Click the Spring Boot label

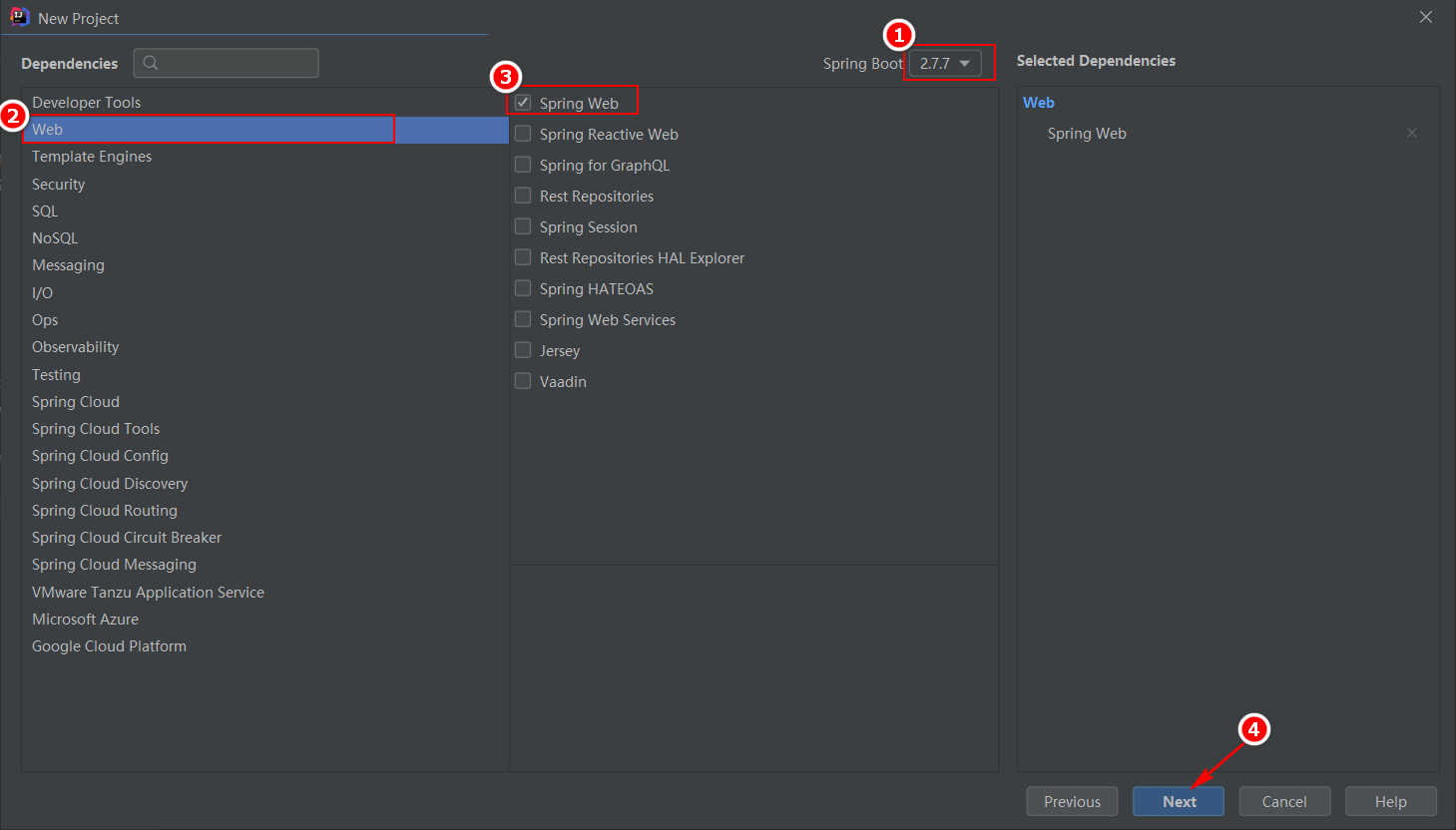[x=862, y=64]
